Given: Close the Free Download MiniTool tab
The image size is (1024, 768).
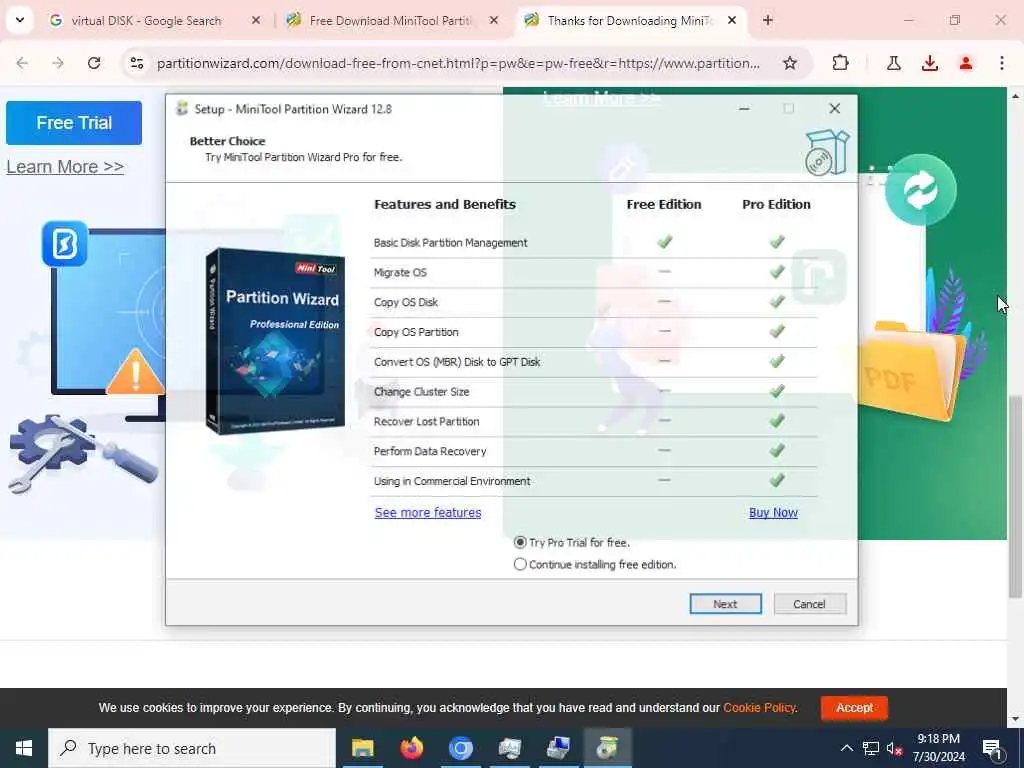Looking at the screenshot, I should coord(494,21).
